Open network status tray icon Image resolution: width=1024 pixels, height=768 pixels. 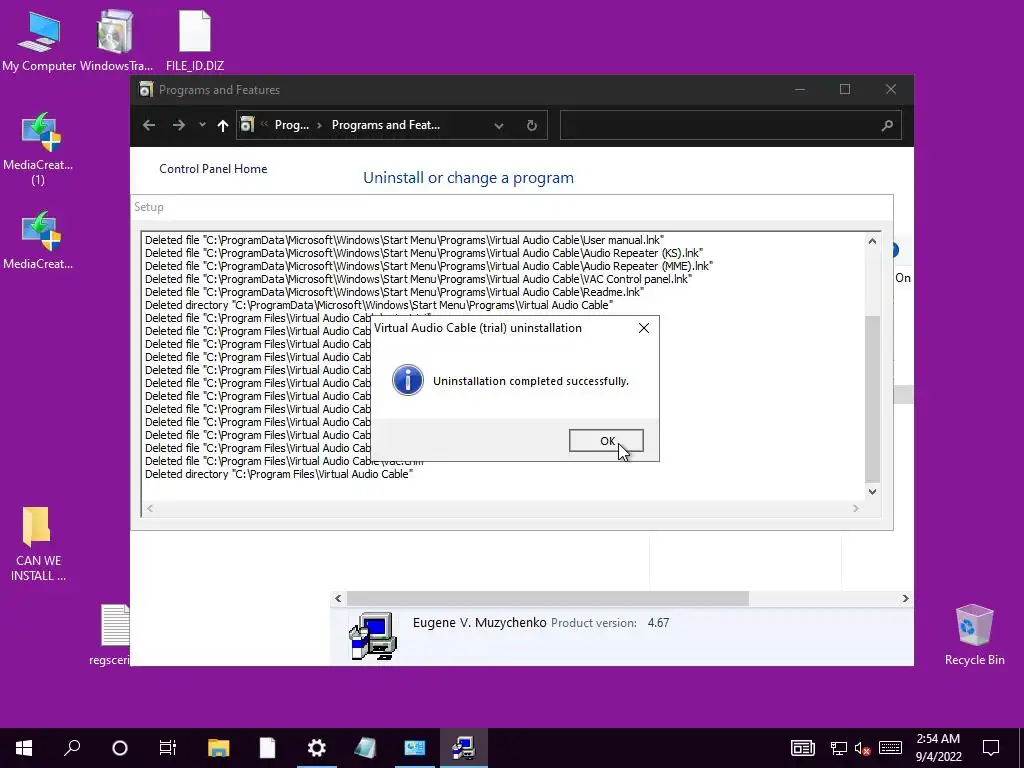(839, 748)
